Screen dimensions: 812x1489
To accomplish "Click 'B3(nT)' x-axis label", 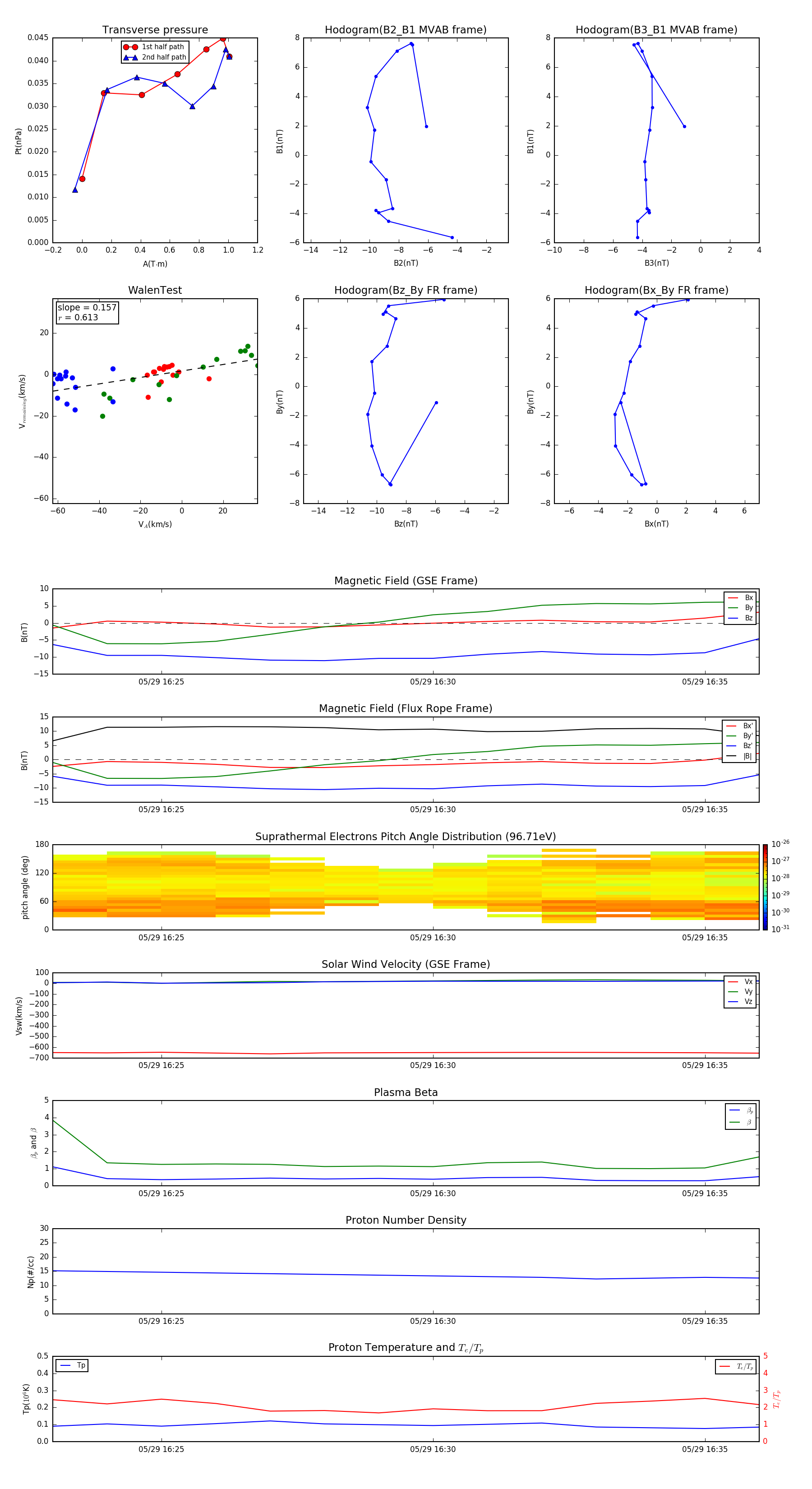I will [x=656, y=264].
